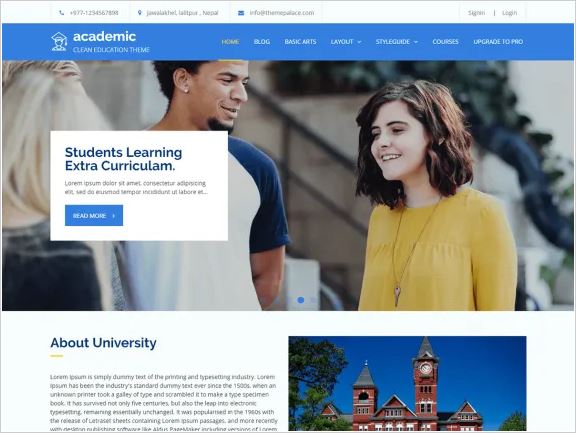Open the Courses menu item

(446, 42)
